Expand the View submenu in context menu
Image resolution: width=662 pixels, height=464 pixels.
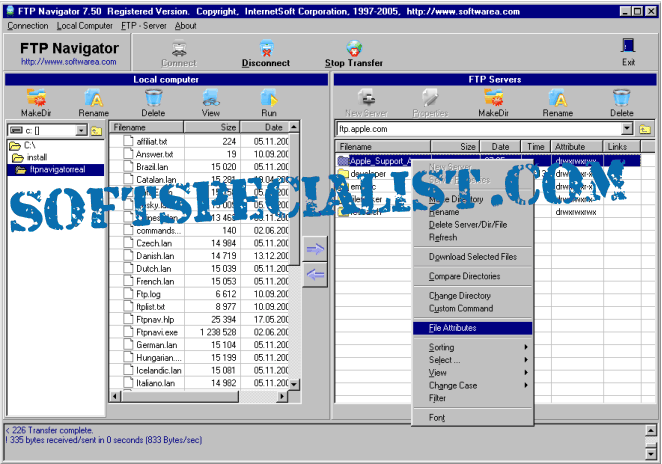472,372
